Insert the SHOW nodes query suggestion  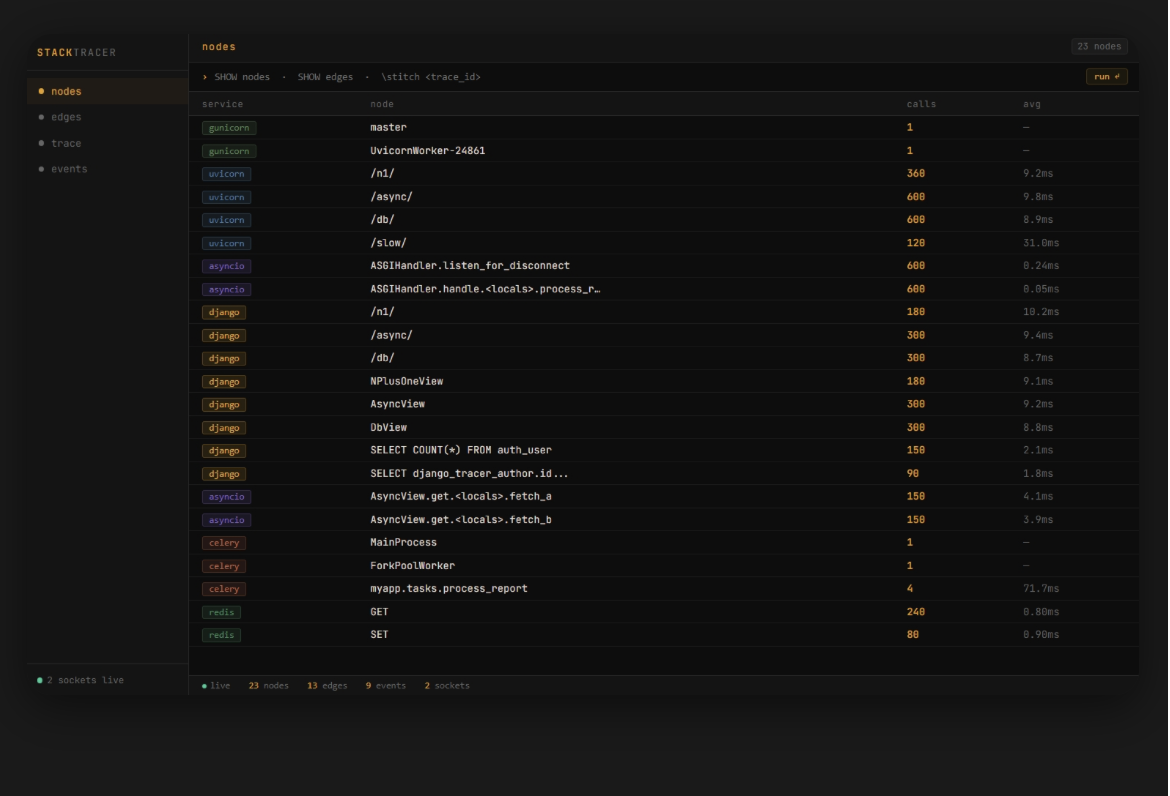[242, 77]
